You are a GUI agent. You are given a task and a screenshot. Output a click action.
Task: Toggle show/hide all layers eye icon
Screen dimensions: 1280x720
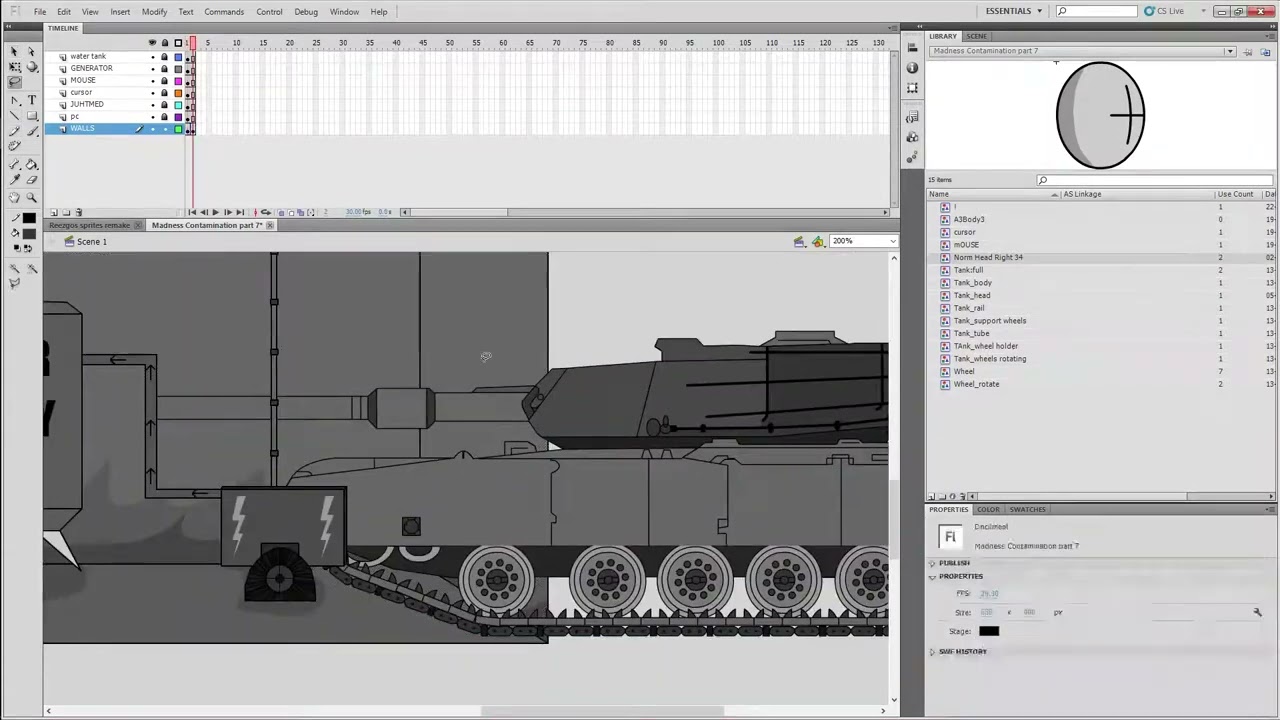153,43
